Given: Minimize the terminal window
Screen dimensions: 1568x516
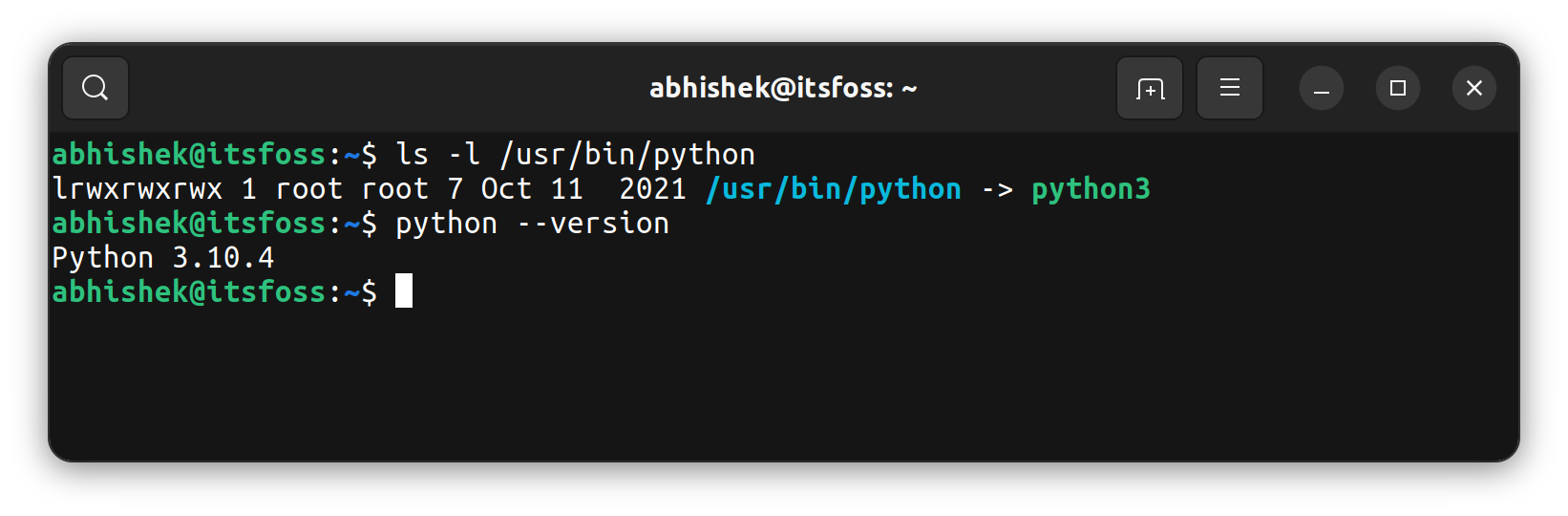Looking at the screenshot, I should coord(1322,89).
